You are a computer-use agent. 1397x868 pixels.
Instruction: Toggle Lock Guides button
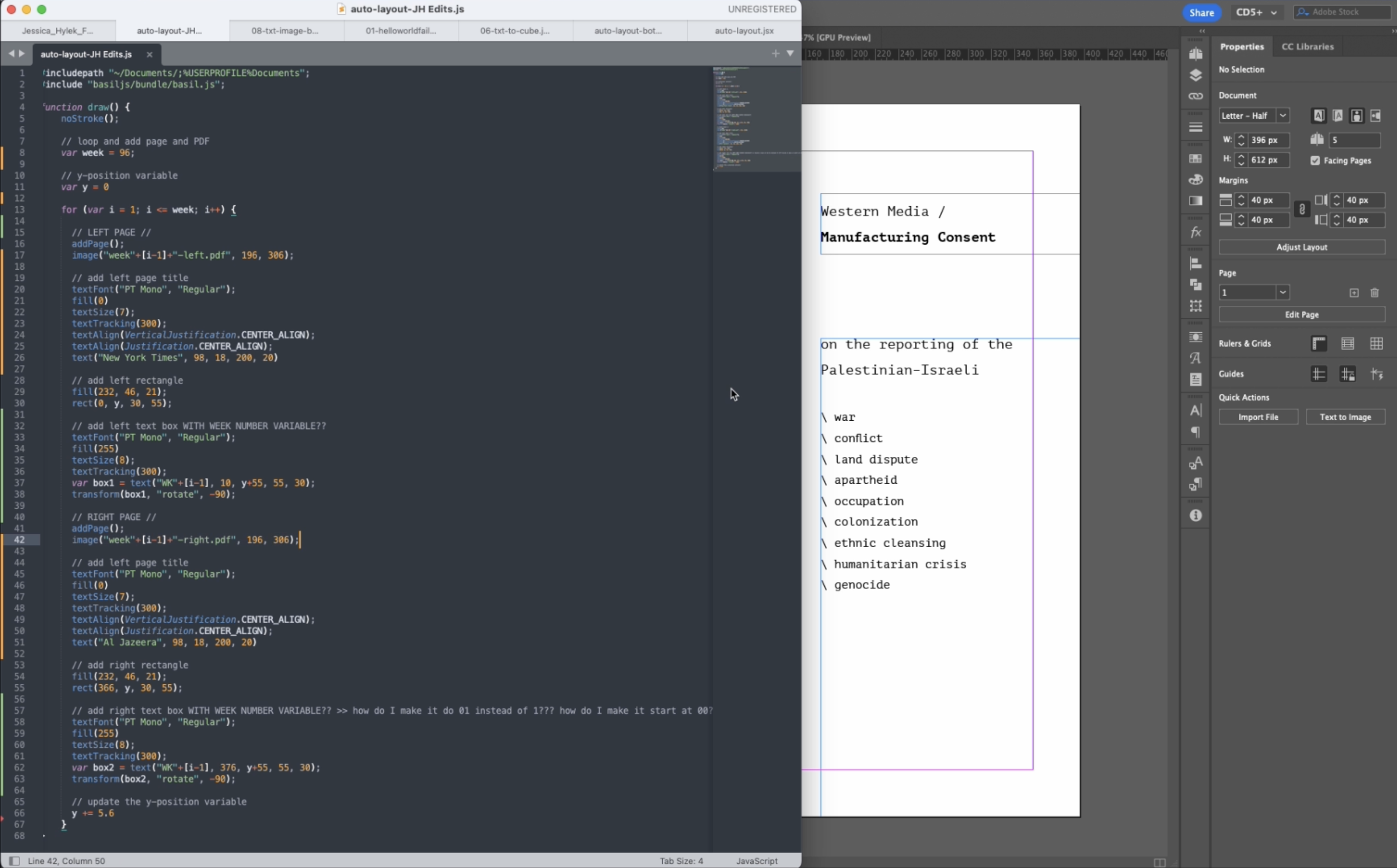(1348, 374)
